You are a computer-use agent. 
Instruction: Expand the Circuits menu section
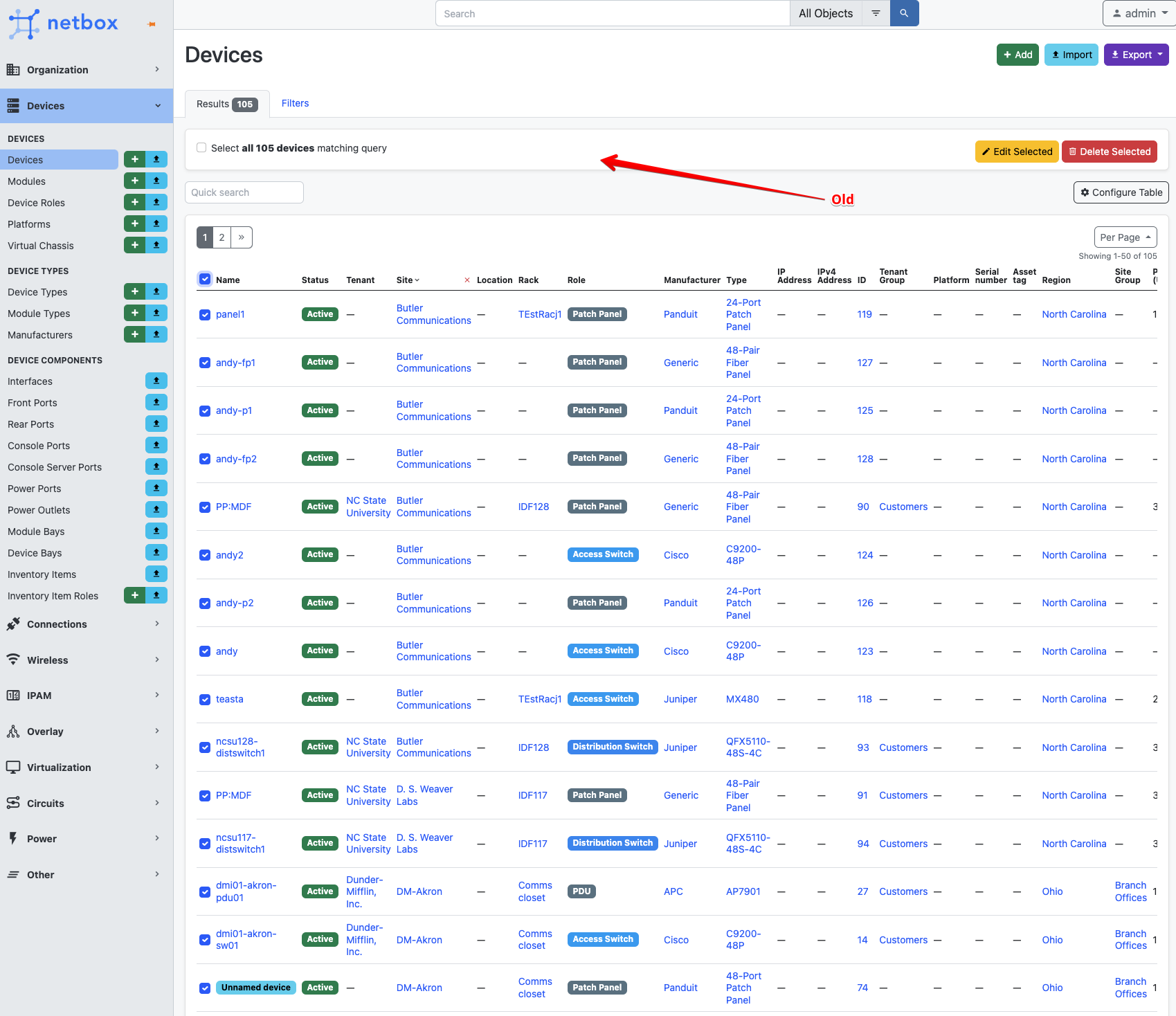tap(87, 804)
